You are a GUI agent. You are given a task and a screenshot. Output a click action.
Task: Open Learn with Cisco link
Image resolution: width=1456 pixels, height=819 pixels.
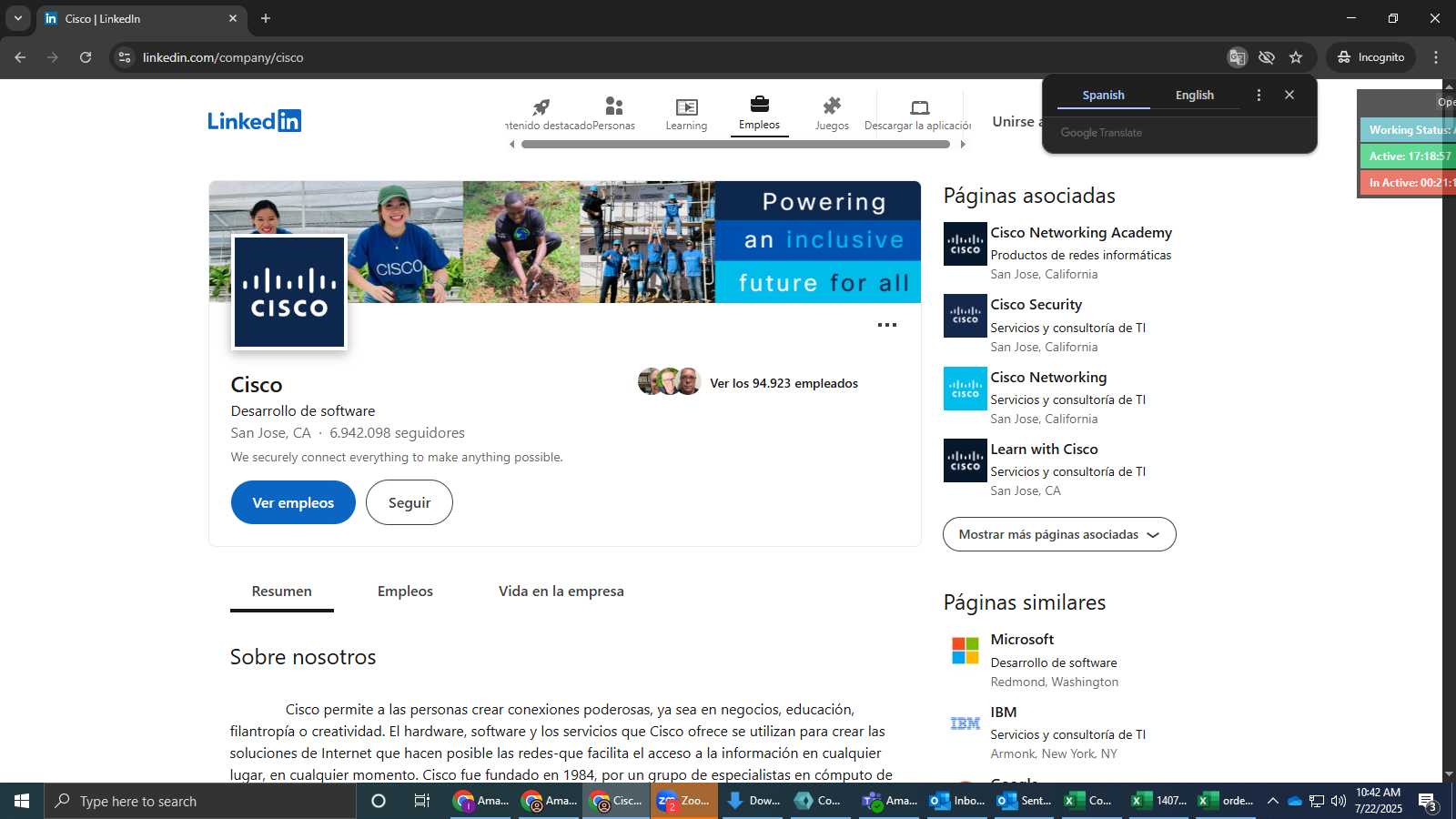(1044, 450)
